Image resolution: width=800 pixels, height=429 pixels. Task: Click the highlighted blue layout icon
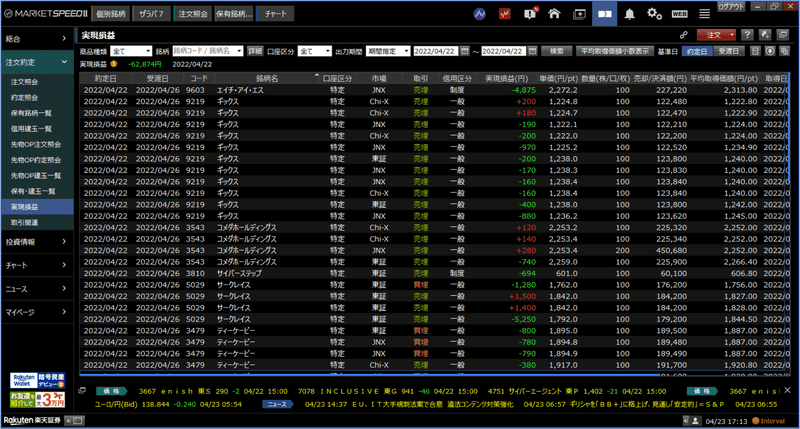coord(605,14)
